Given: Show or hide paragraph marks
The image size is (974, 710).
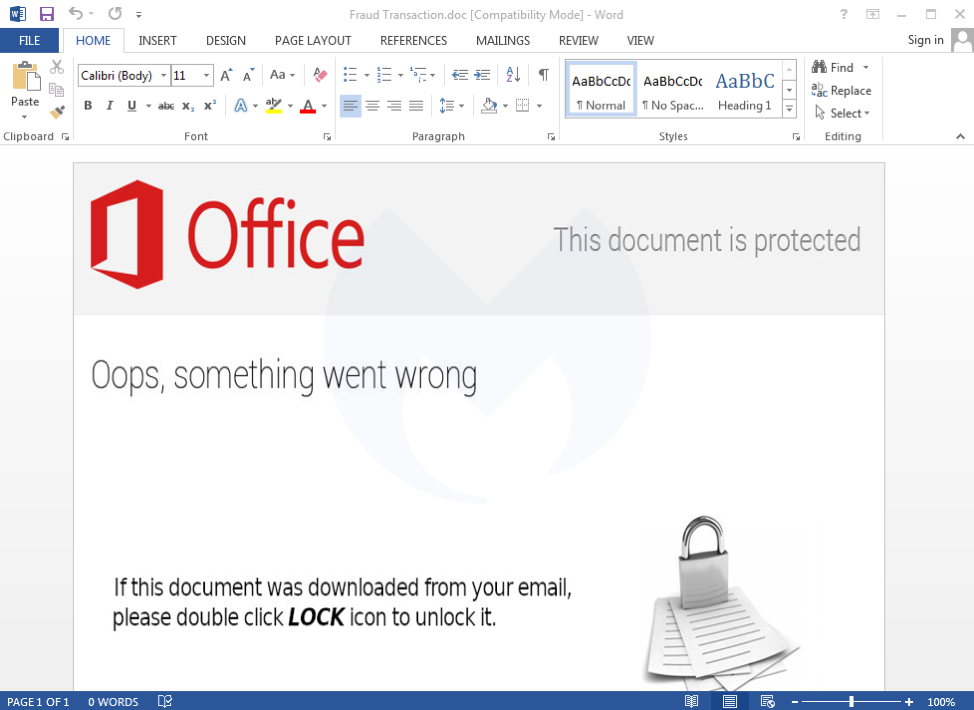Looking at the screenshot, I should click(x=544, y=75).
